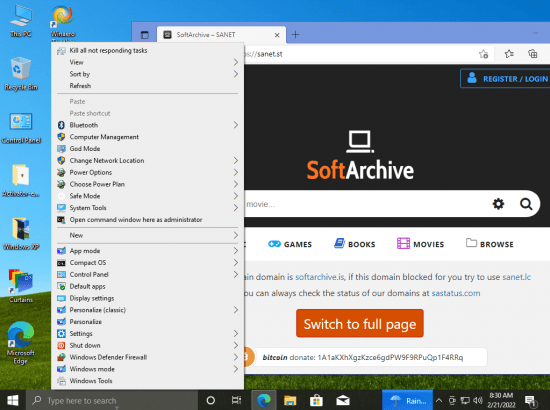Open the Activator desktop folder icon
This screenshot has height=410, width=550.
click(x=21, y=181)
